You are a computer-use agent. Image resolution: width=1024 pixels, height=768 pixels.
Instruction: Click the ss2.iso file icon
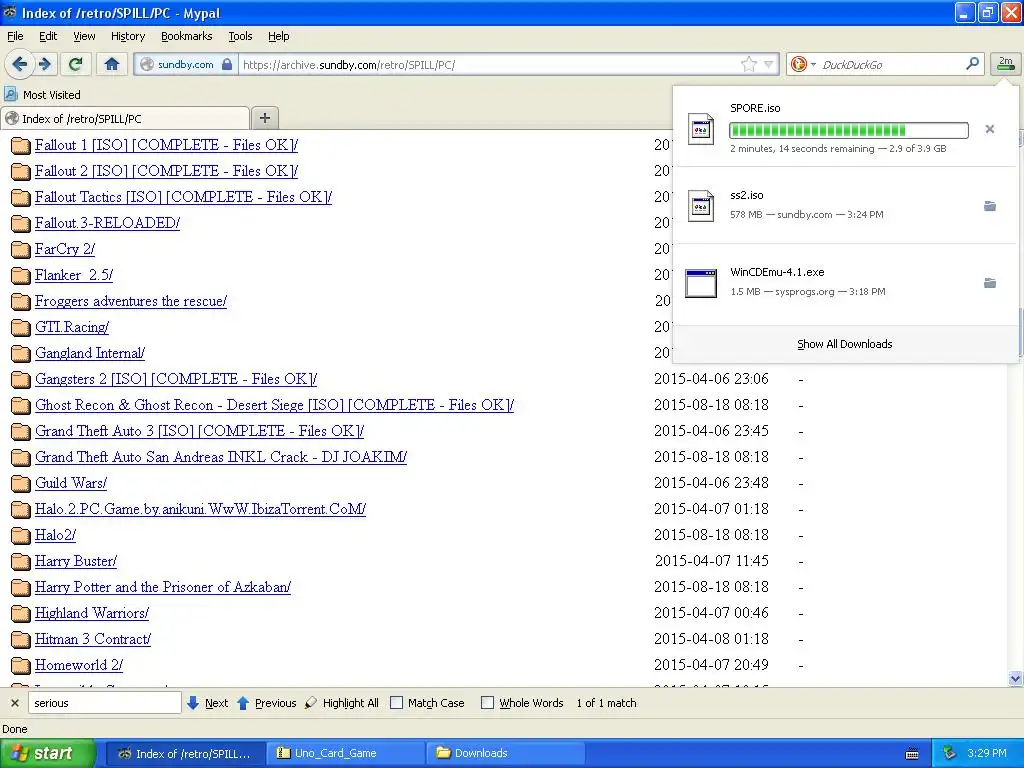[x=701, y=206]
